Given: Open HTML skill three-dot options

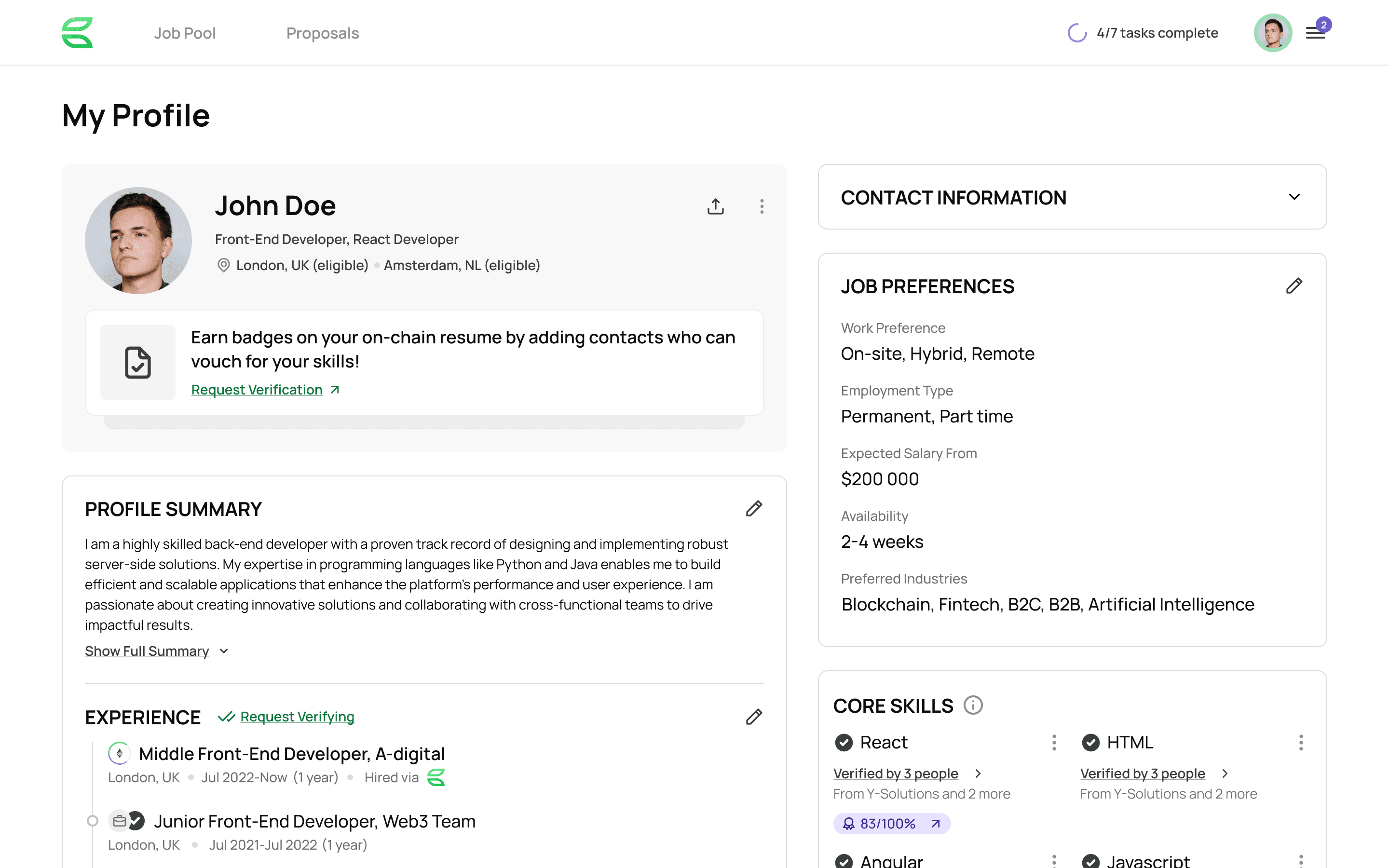Looking at the screenshot, I should [1301, 742].
